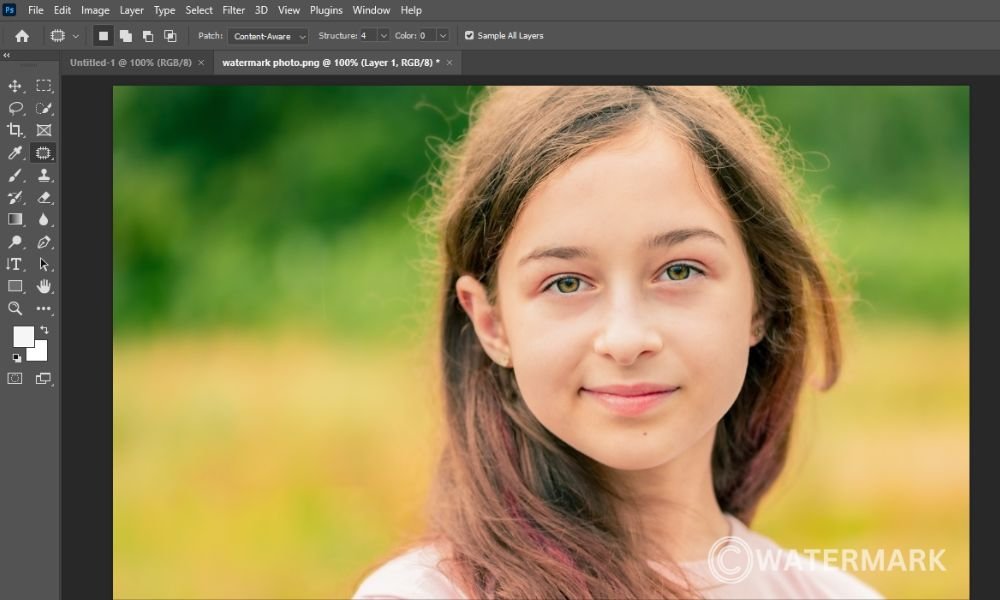The width and height of the screenshot is (1000, 600).
Task: Select the Eyedropper tool
Action: click(x=15, y=153)
